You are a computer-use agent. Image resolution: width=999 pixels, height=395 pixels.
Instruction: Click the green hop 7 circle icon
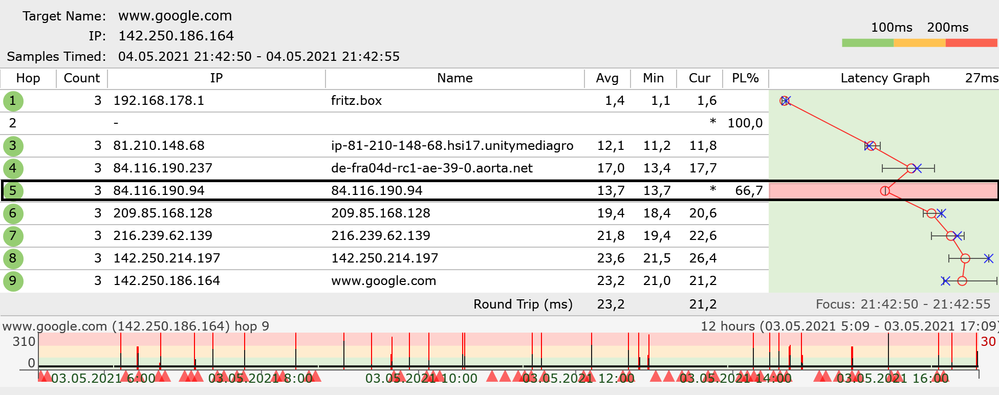click(13, 236)
